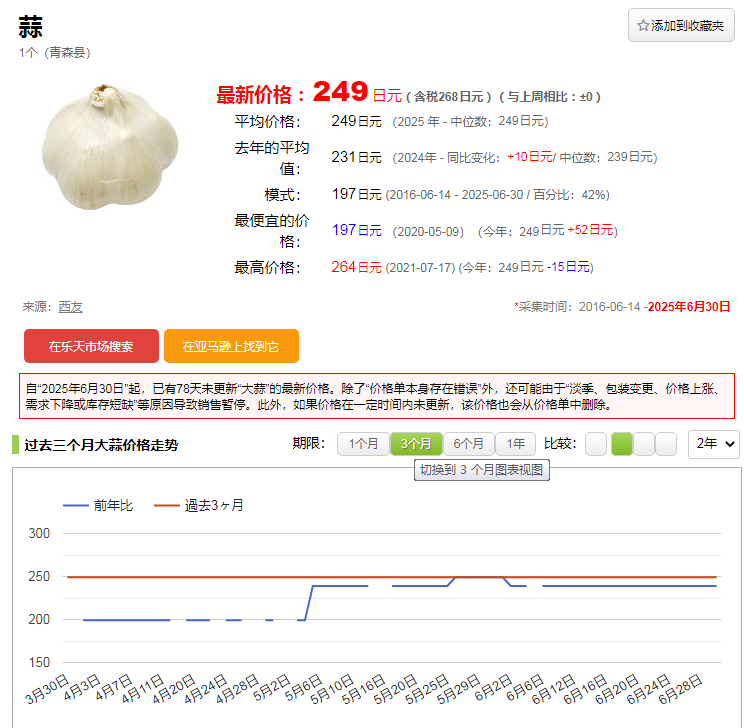This screenshot has height=728, width=744.
Task: Open the 西友 source link
Action: (x=70, y=307)
